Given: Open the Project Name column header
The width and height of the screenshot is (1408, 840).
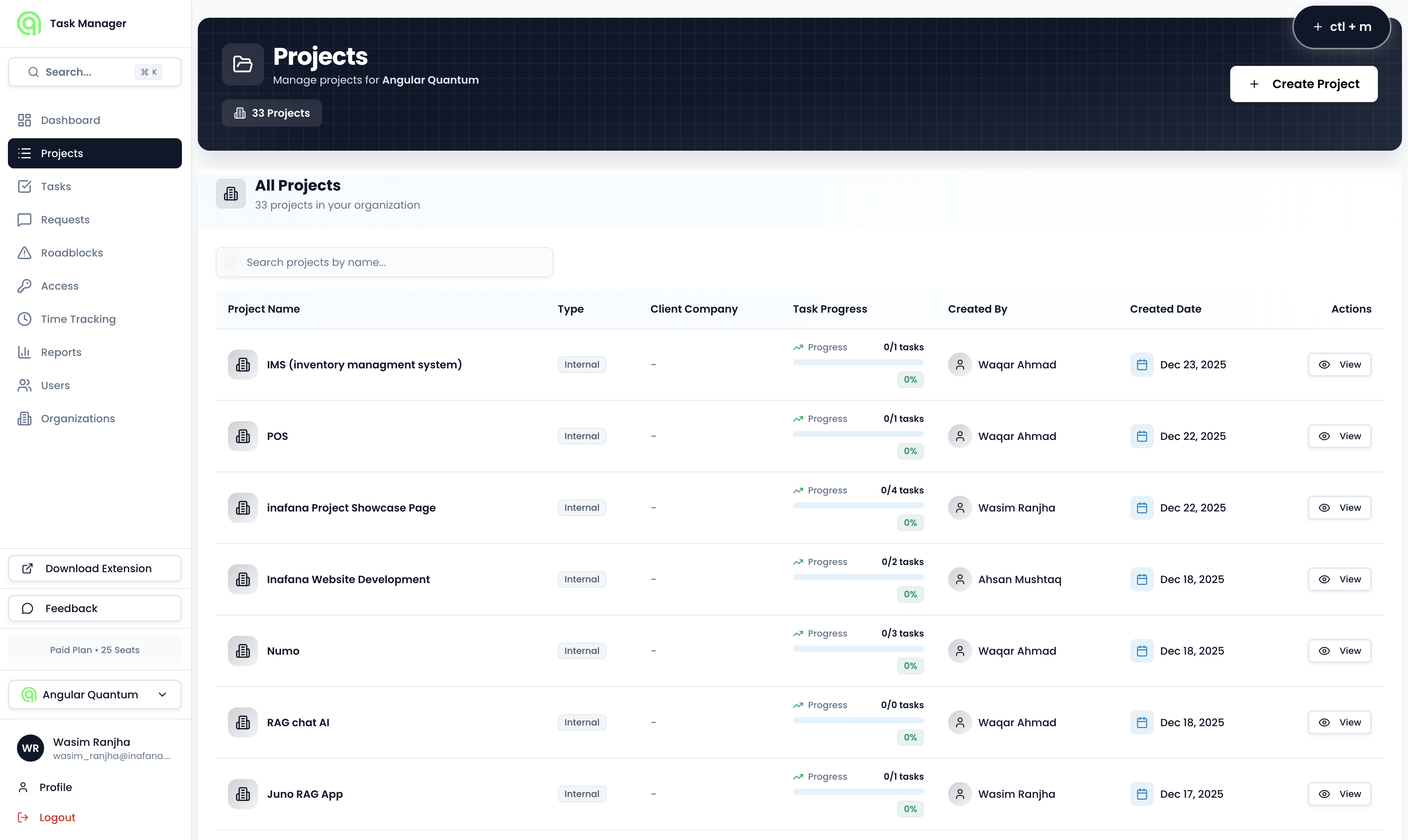Looking at the screenshot, I should pyautogui.click(x=264, y=309).
